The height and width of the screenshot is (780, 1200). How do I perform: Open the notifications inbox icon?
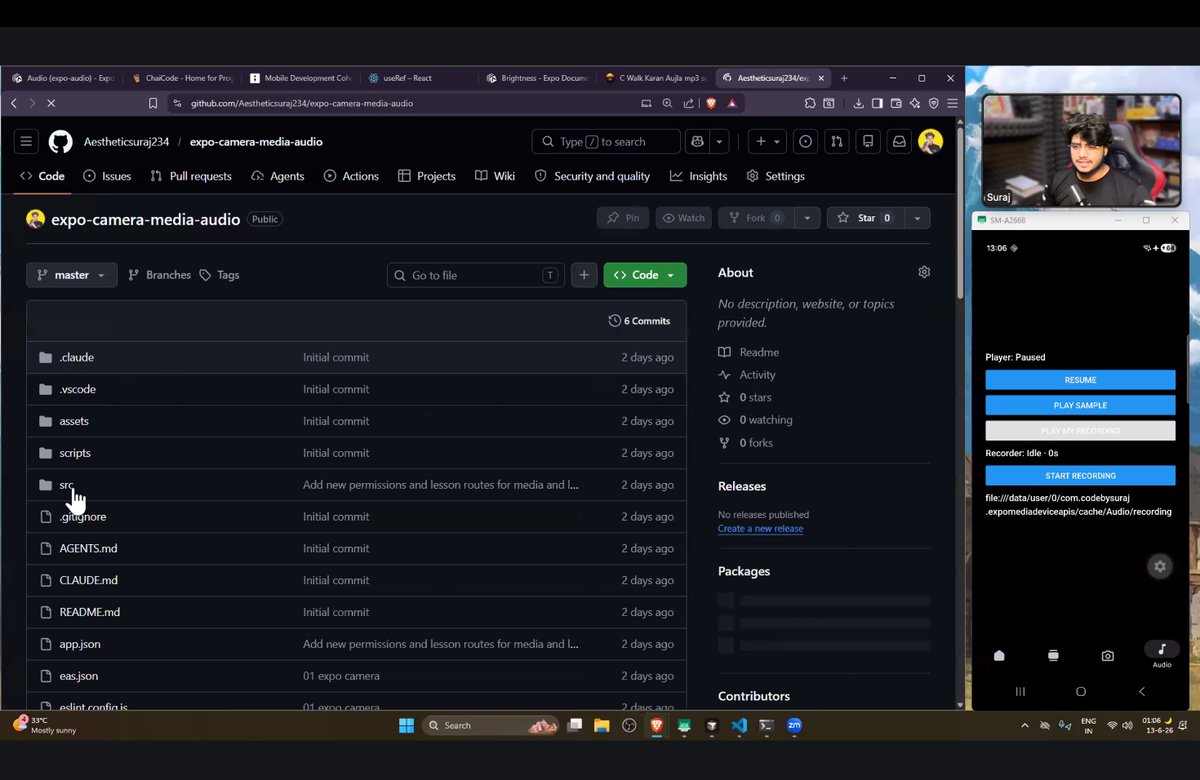coord(899,142)
